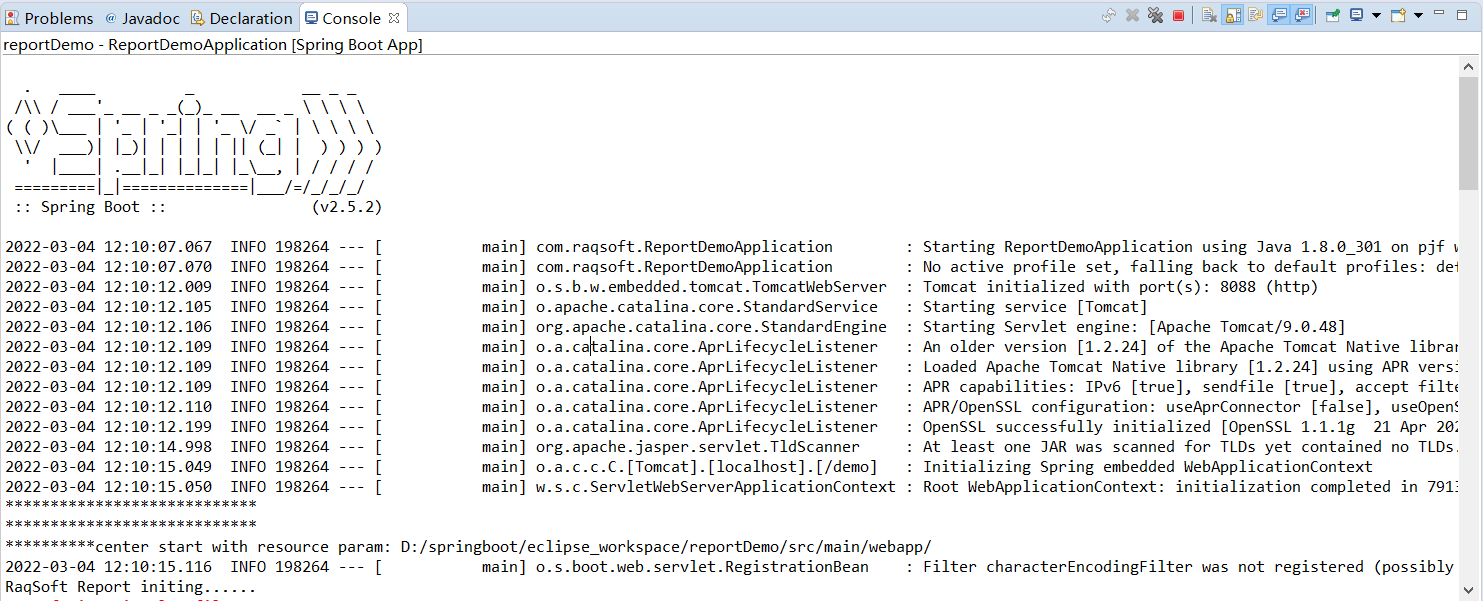Screen dimensions: 1483x601
Task: Toggle Word Wrap in the console
Action: tap(1255, 15)
